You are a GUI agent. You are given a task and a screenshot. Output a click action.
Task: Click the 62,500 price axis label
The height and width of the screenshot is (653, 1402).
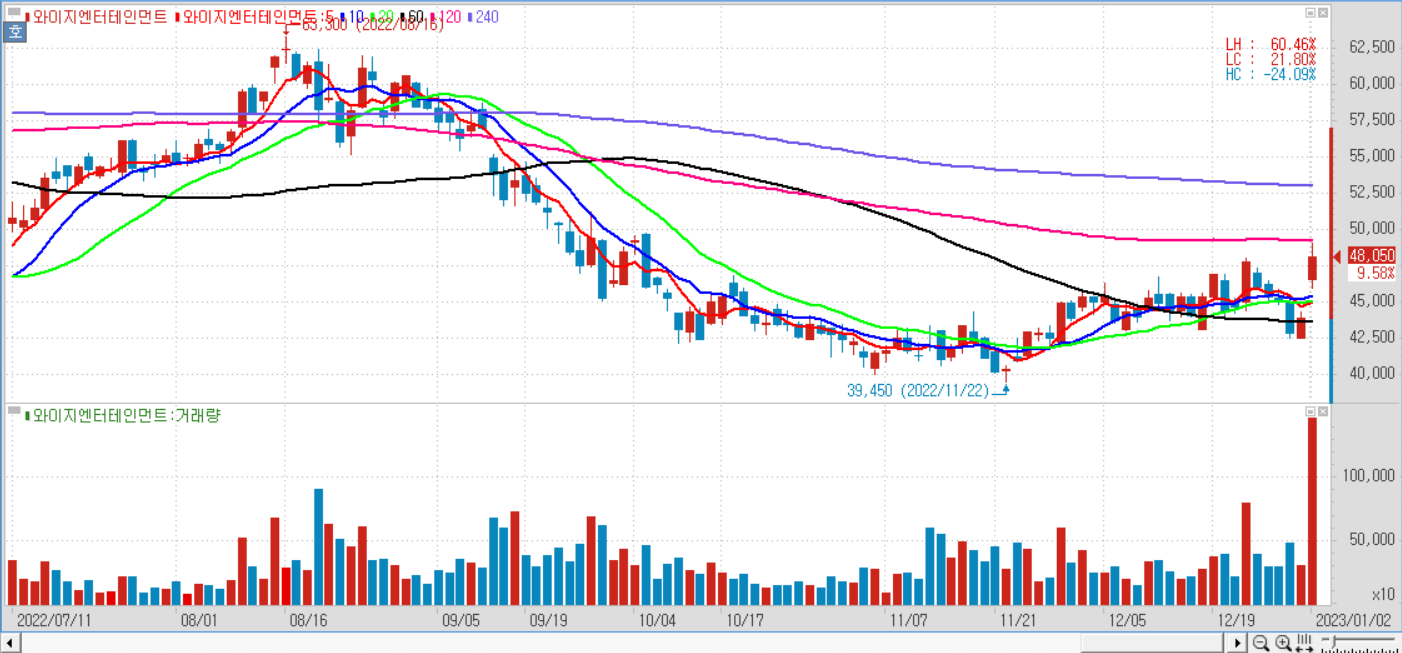(x=1372, y=47)
